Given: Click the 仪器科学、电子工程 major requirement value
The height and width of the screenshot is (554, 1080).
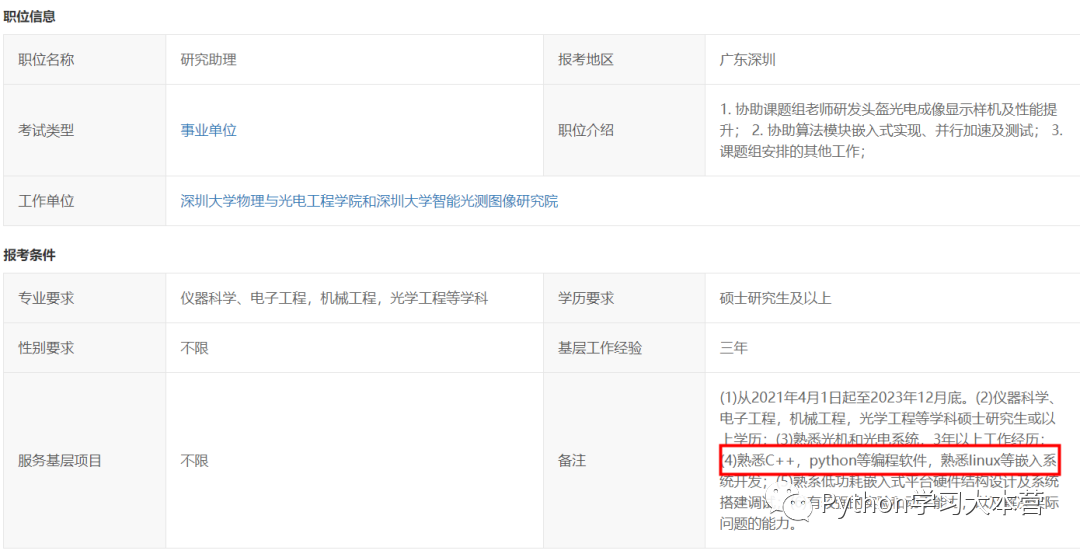Looking at the screenshot, I should coord(334,298).
